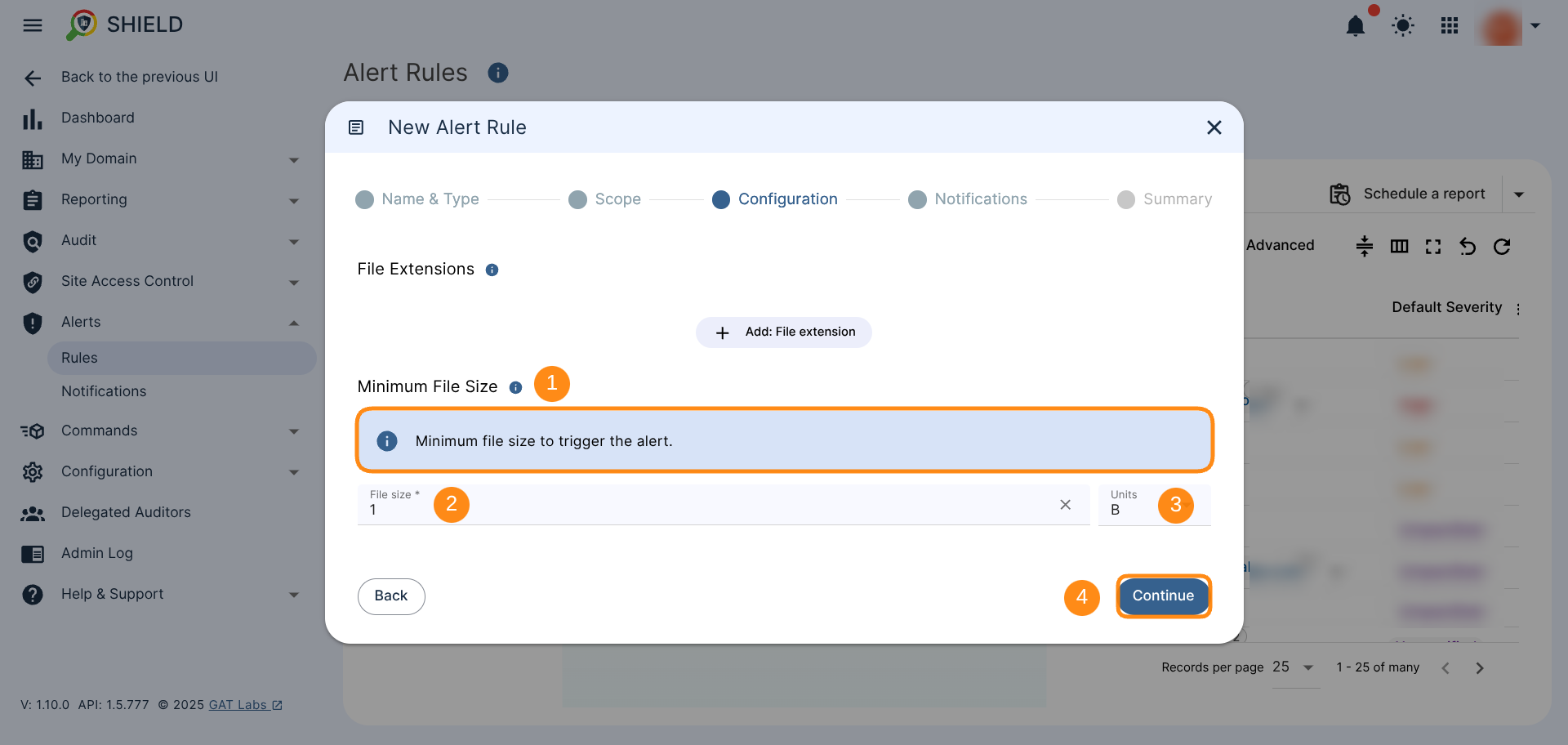Go to the Summary step
This screenshot has width=1568, height=745.
[1165, 199]
